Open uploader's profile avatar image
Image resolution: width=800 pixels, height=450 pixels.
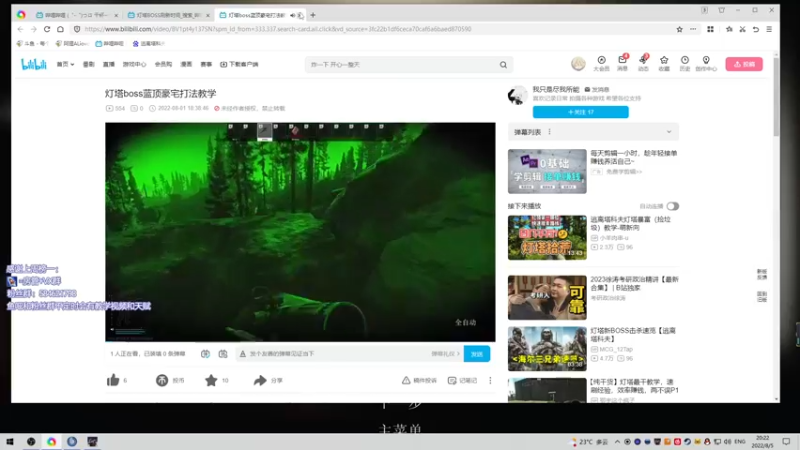click(x=517, y=95)
